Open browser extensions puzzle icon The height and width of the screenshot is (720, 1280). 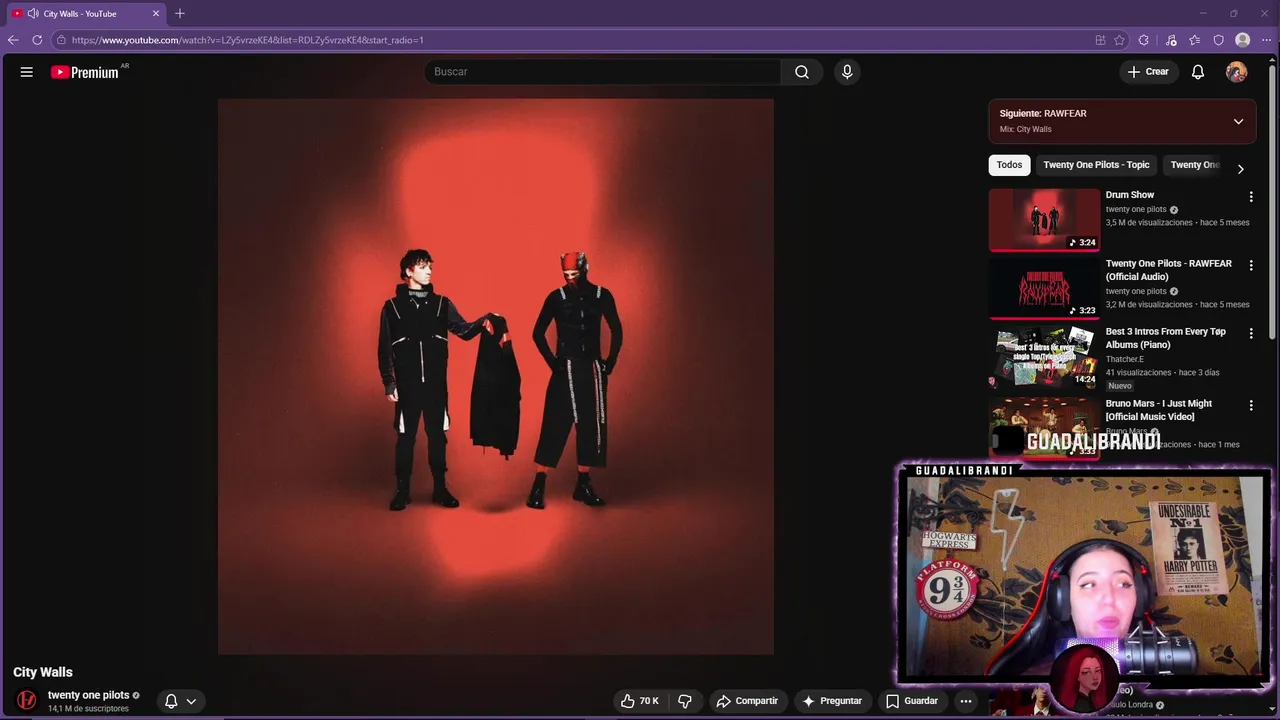pos(1144,40)
